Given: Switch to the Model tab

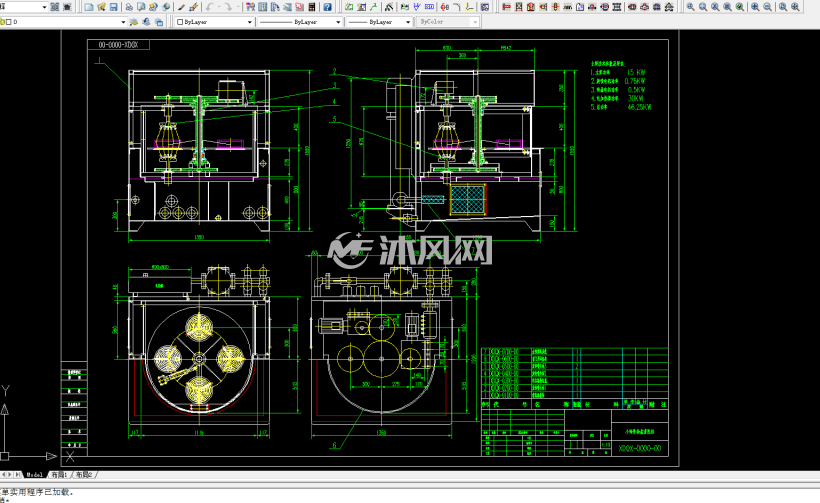Looking at the screenshot, I should point(35,475).
